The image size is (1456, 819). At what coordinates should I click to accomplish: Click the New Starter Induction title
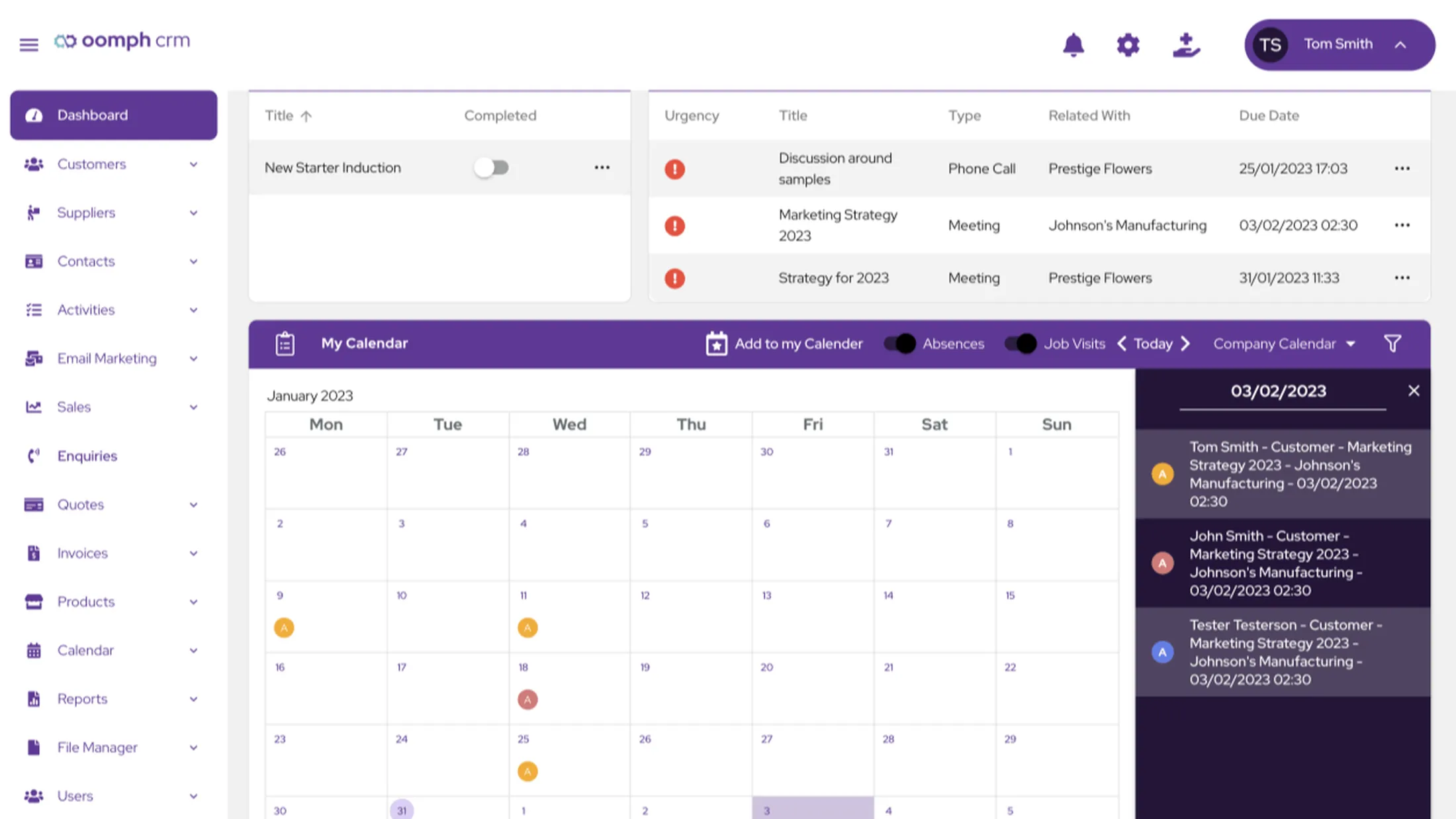tap(333, 168)
